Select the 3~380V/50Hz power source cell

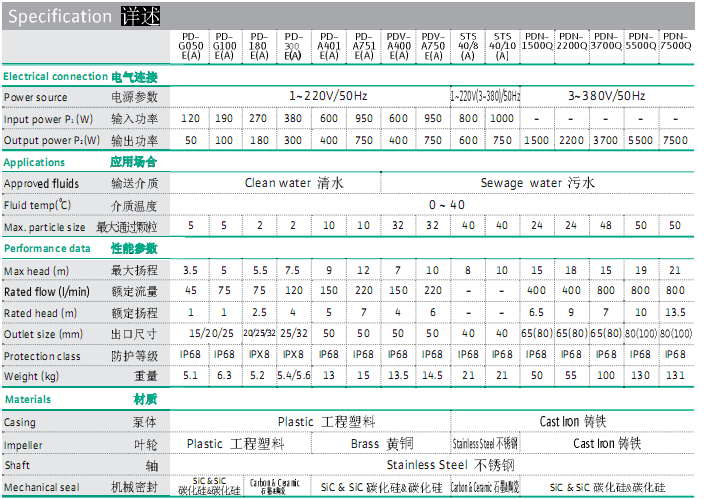pyautogui.click(x=606, y=96)
